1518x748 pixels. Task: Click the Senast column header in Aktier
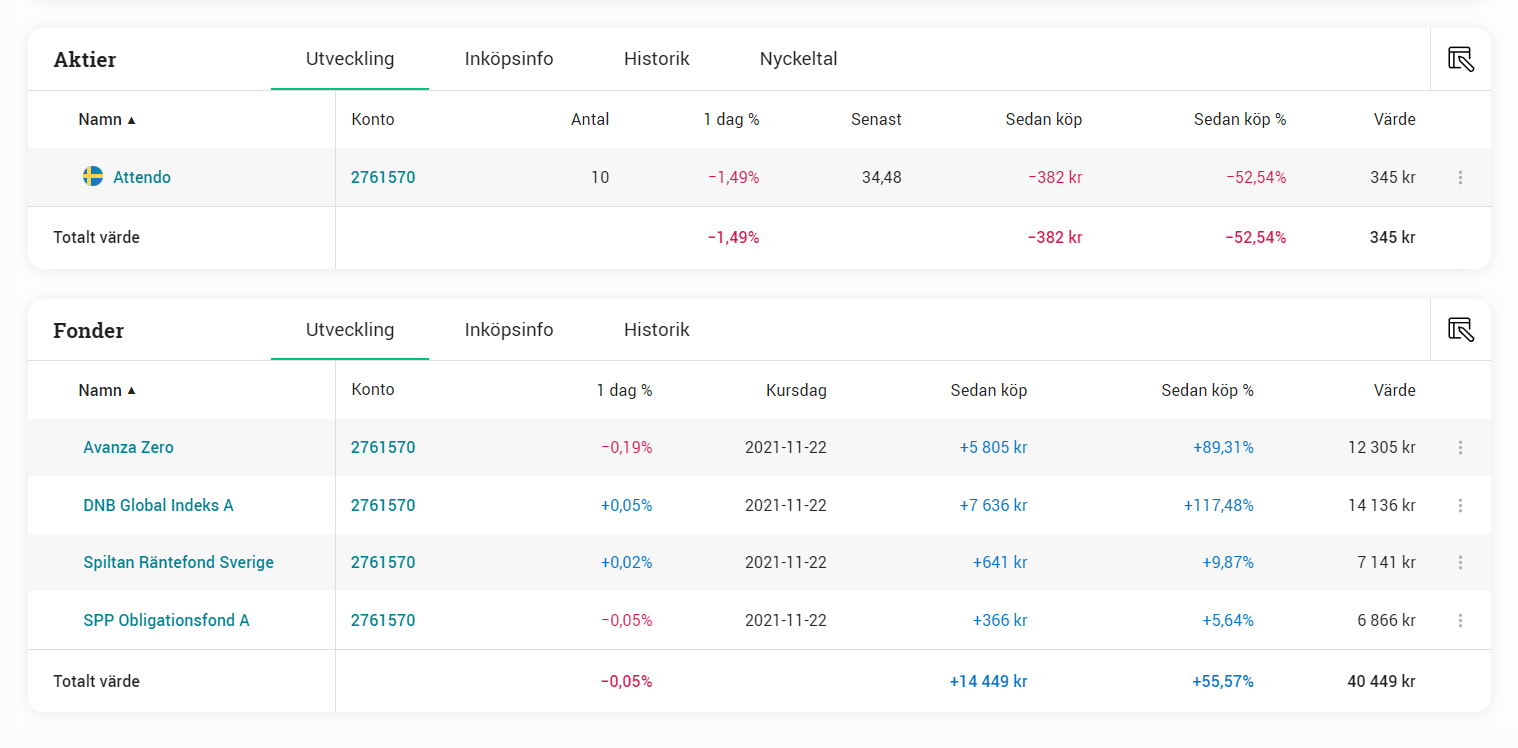(876, 120)
